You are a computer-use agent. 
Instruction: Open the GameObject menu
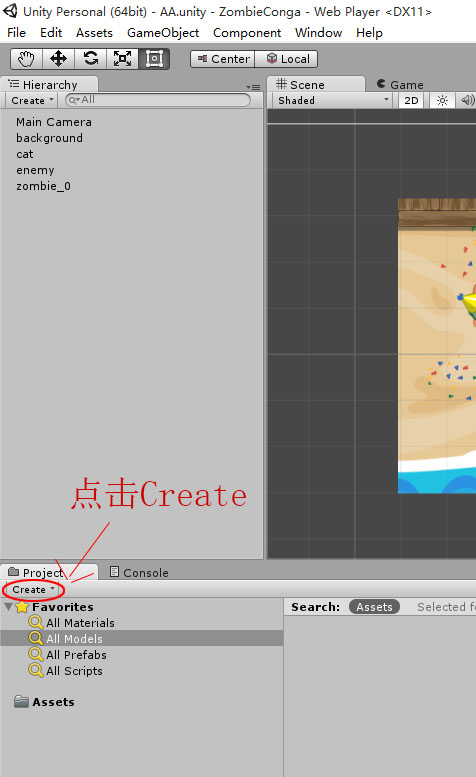[x=163, y=33]
